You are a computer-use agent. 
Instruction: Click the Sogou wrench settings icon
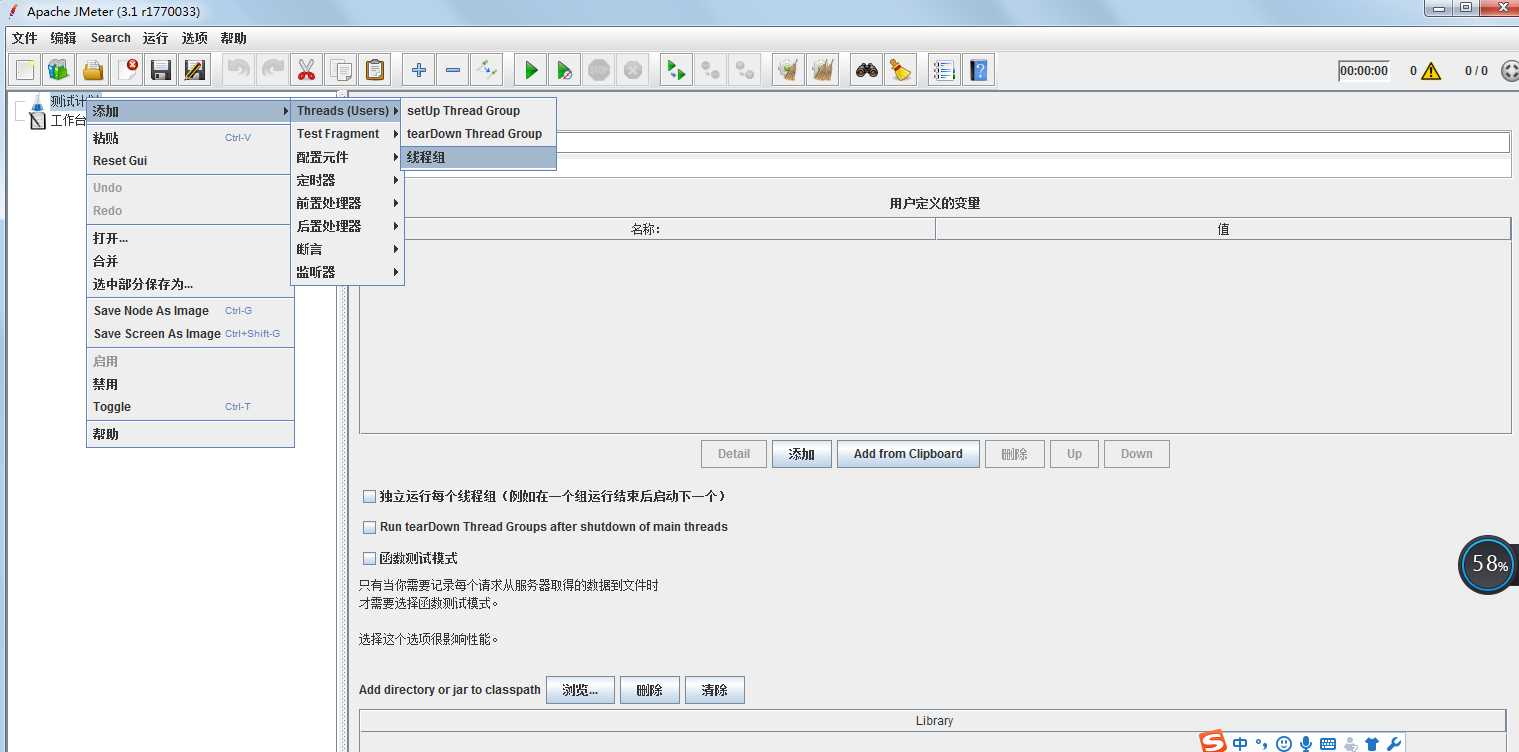1394,743
